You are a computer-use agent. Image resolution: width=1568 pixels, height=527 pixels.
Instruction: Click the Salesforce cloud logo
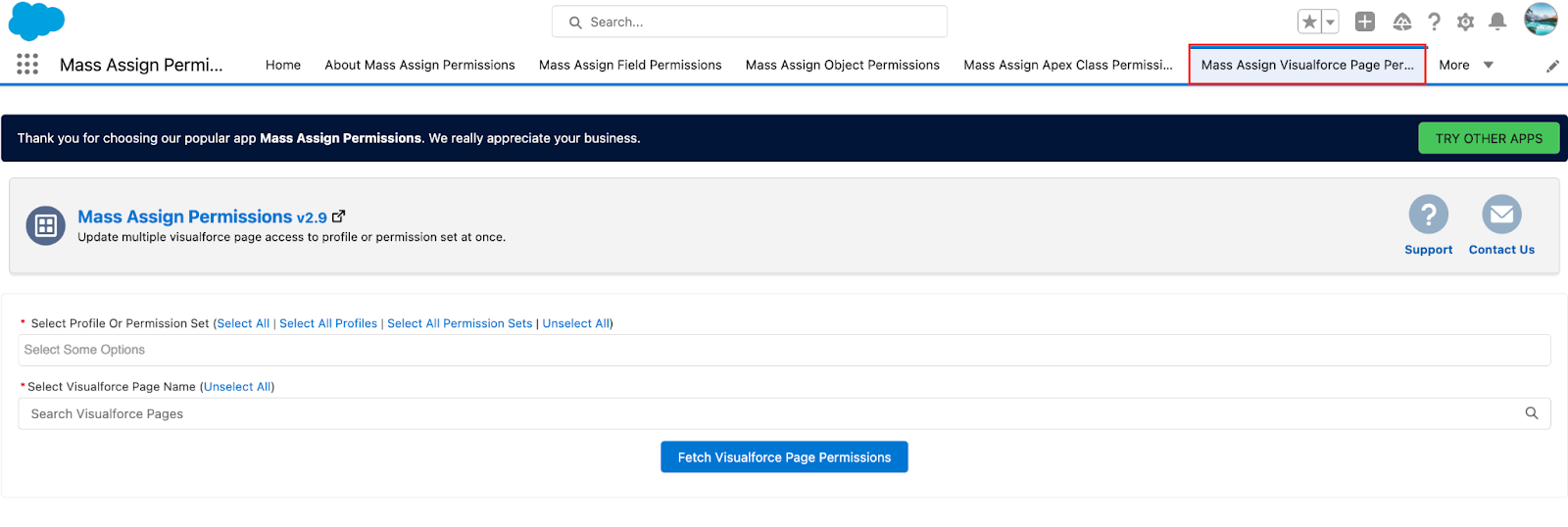point(36,22)
